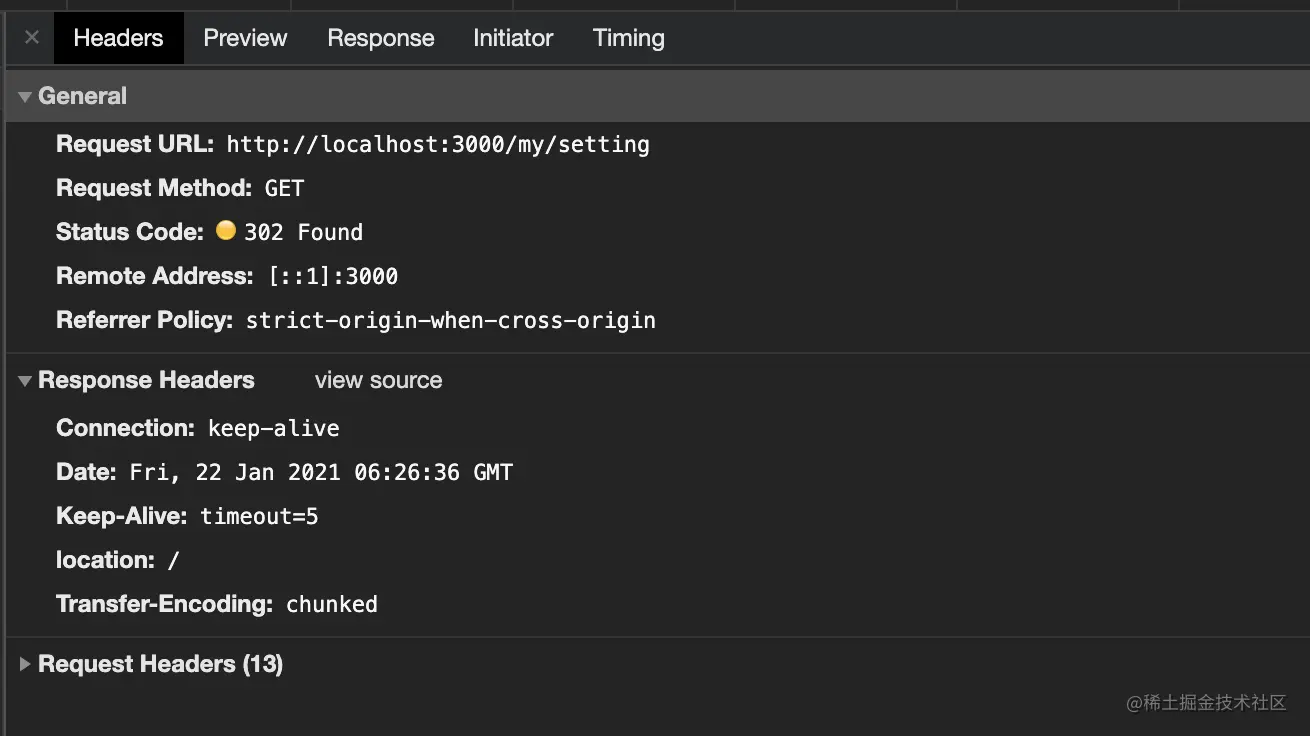Click the Keep-Alive timeout value
1310x736 pixels.
(x=259, y=517)
